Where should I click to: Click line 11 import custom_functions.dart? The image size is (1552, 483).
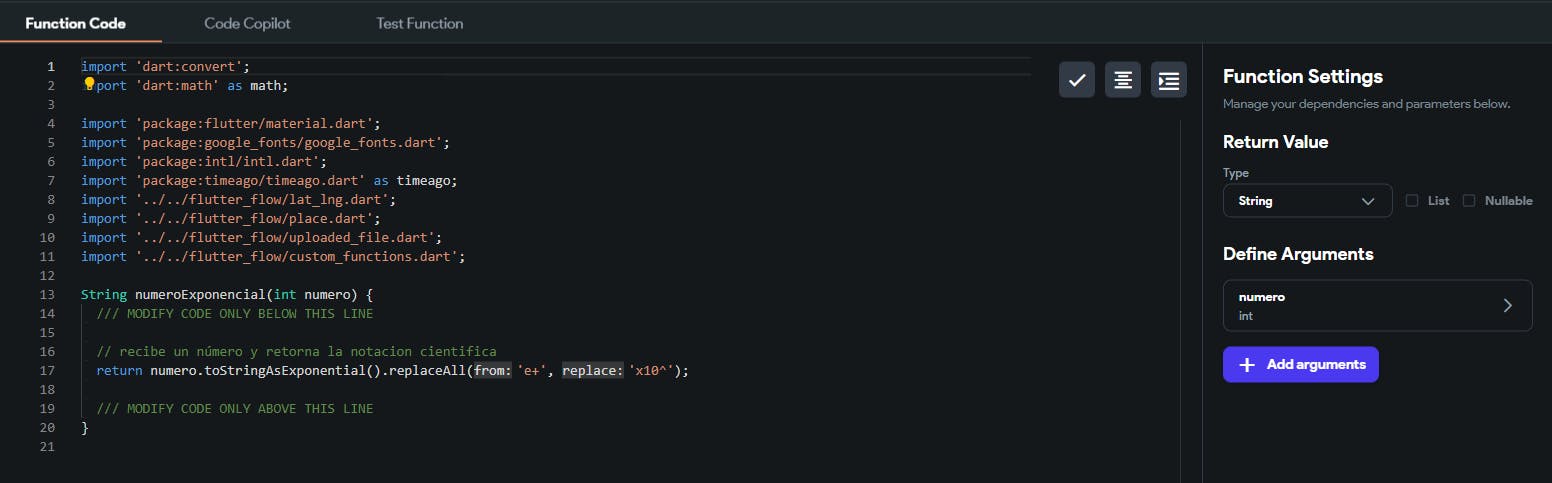click(274, 257)
